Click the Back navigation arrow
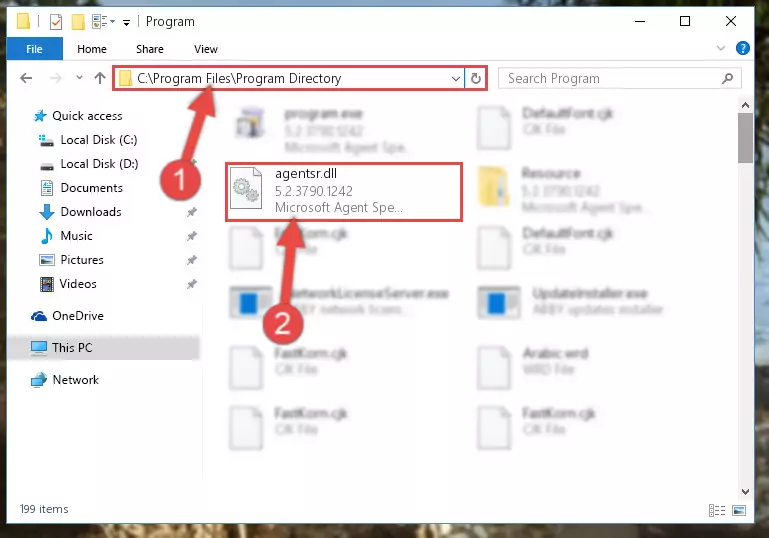The height and width of the screenshot is (538, 769). pos(26,78)
